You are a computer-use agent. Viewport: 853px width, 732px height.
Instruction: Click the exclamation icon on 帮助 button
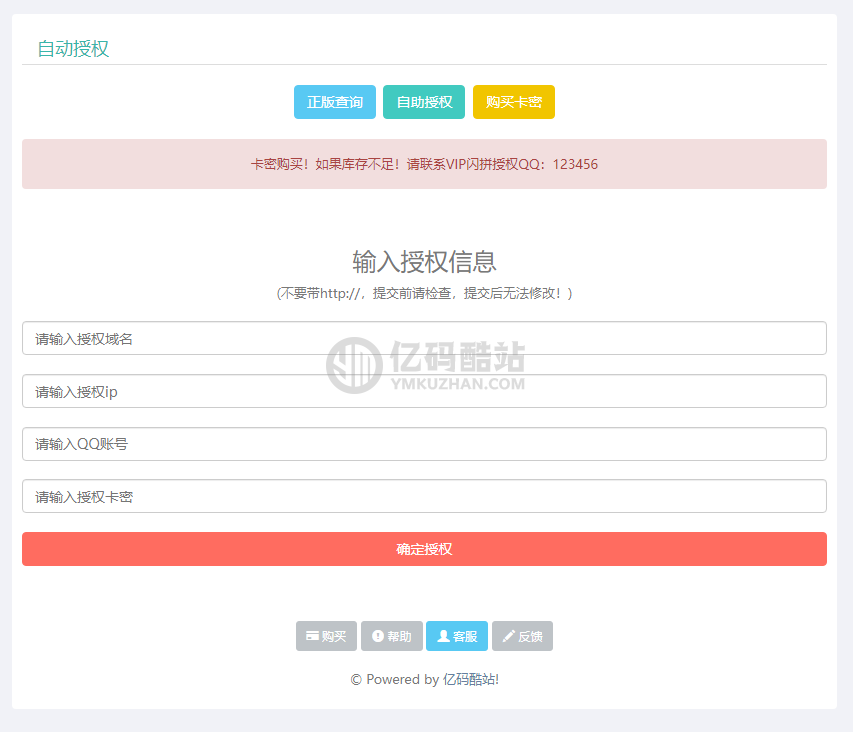click(377, 636)
